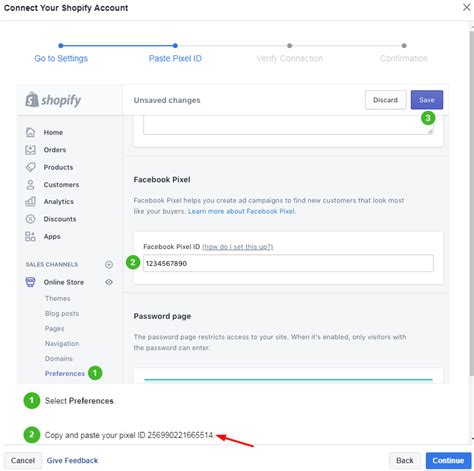Click the Facebook Pixel section heading
Screen dimensions: 474x471
point(162,179)
